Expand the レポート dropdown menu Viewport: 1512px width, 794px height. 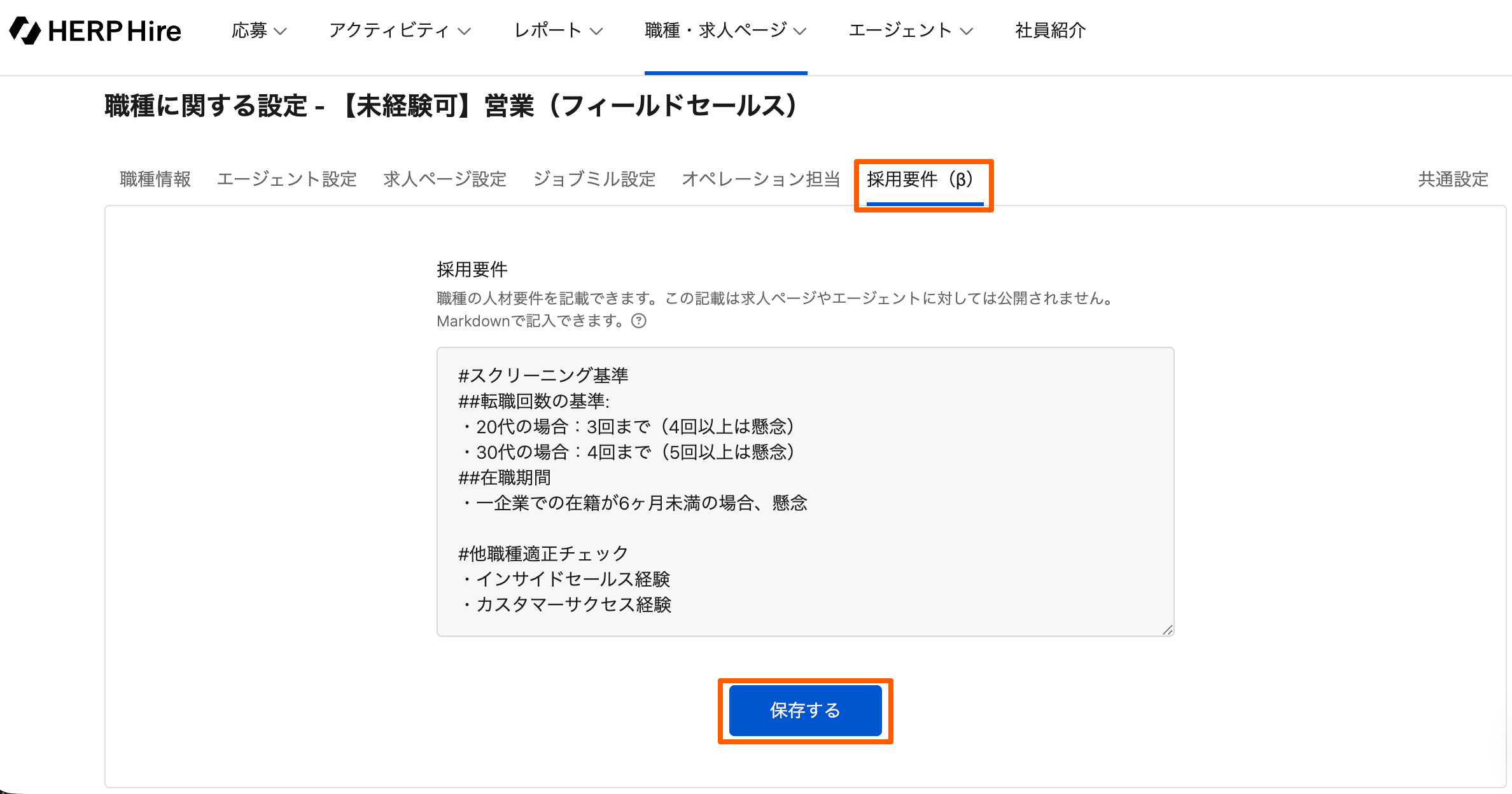pyautogui.click(x=558, y=31)
